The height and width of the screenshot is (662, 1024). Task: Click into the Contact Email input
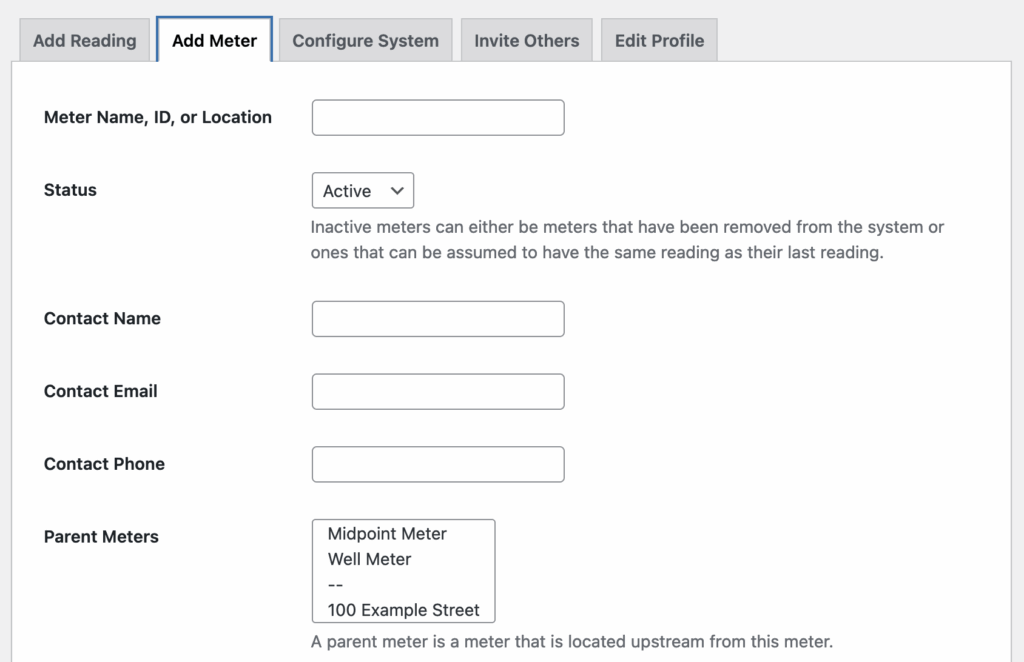tap(438, 392)
